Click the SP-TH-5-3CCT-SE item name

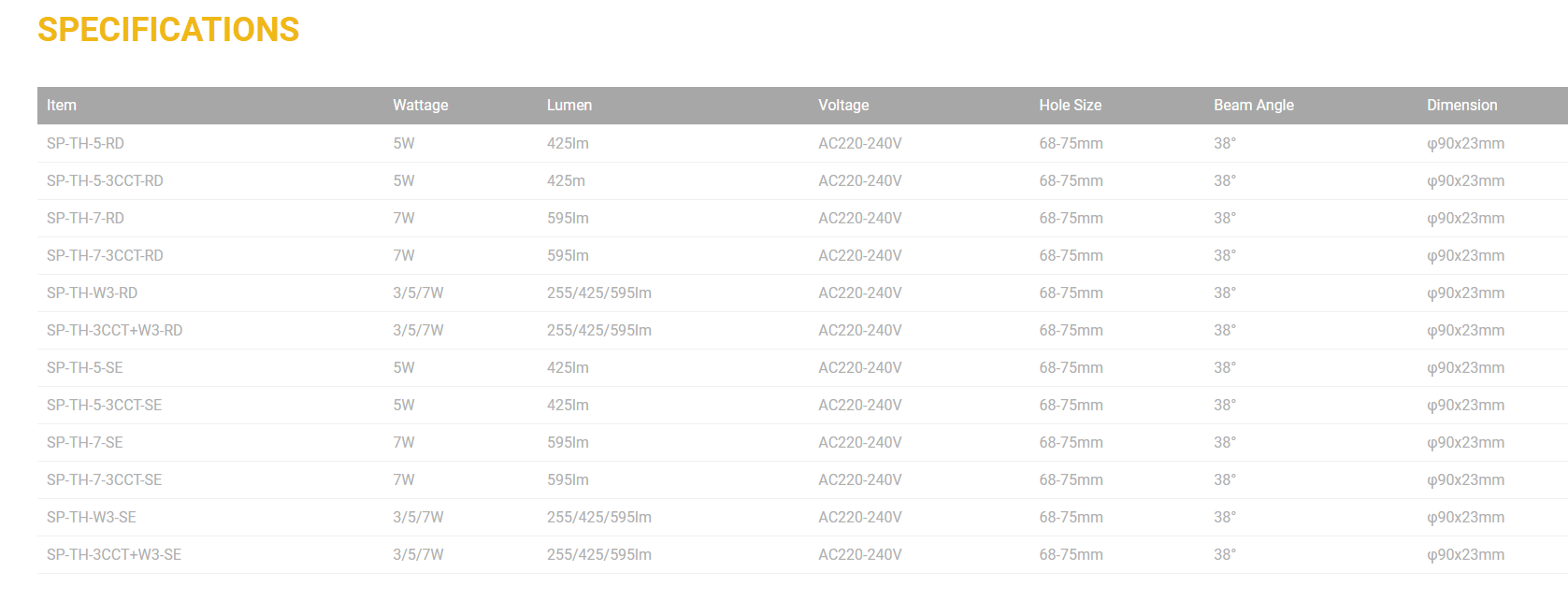pos(104,406)
